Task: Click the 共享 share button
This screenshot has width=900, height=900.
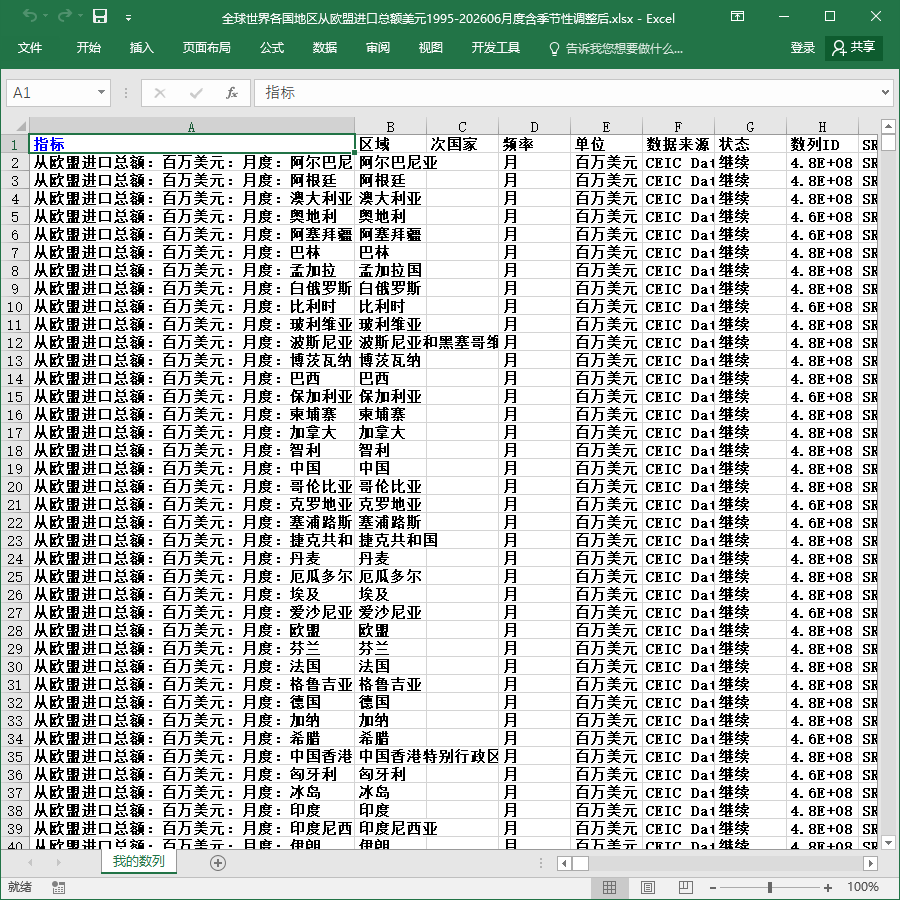Action: point(854,48)
